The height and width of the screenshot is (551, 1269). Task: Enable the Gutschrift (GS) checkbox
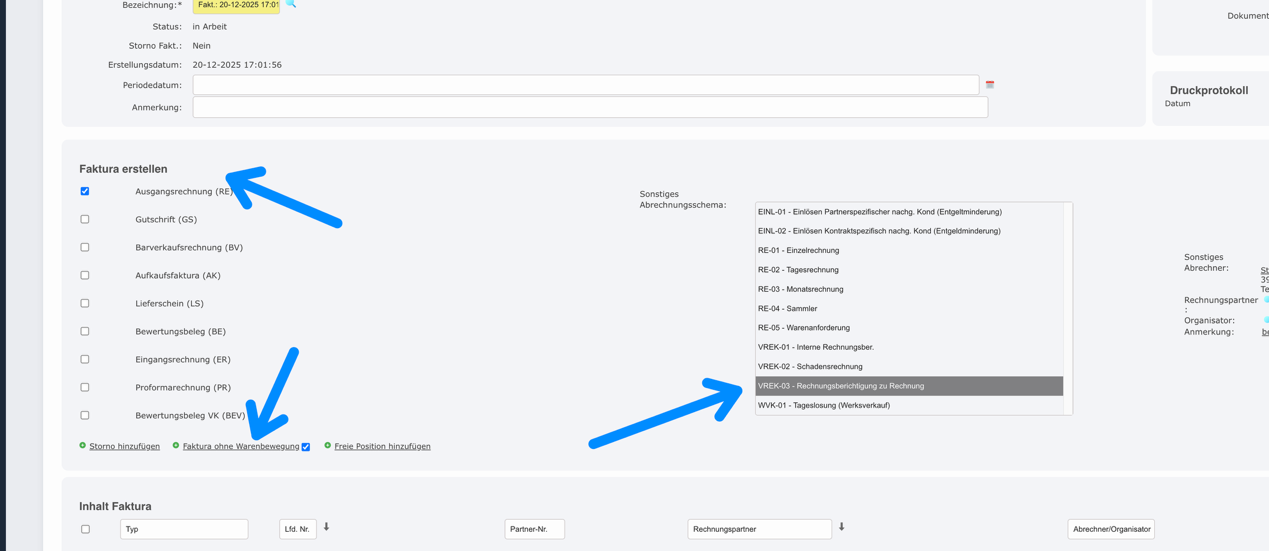[85, 219]
